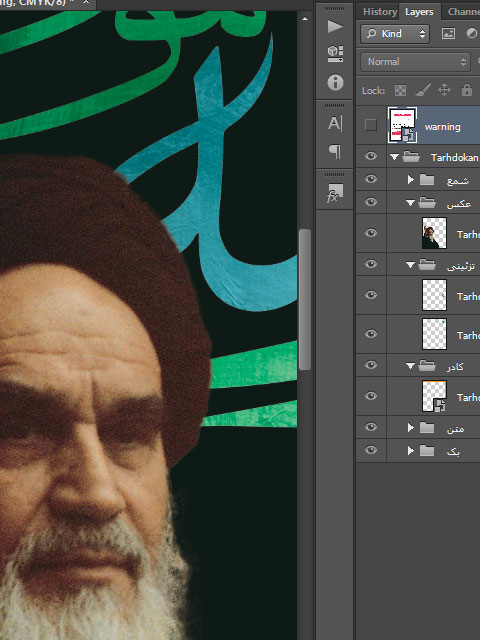The width and height of the screenshot is (480, 640).
Task: Hide the تزئینی group
Action: coord(371,264)
